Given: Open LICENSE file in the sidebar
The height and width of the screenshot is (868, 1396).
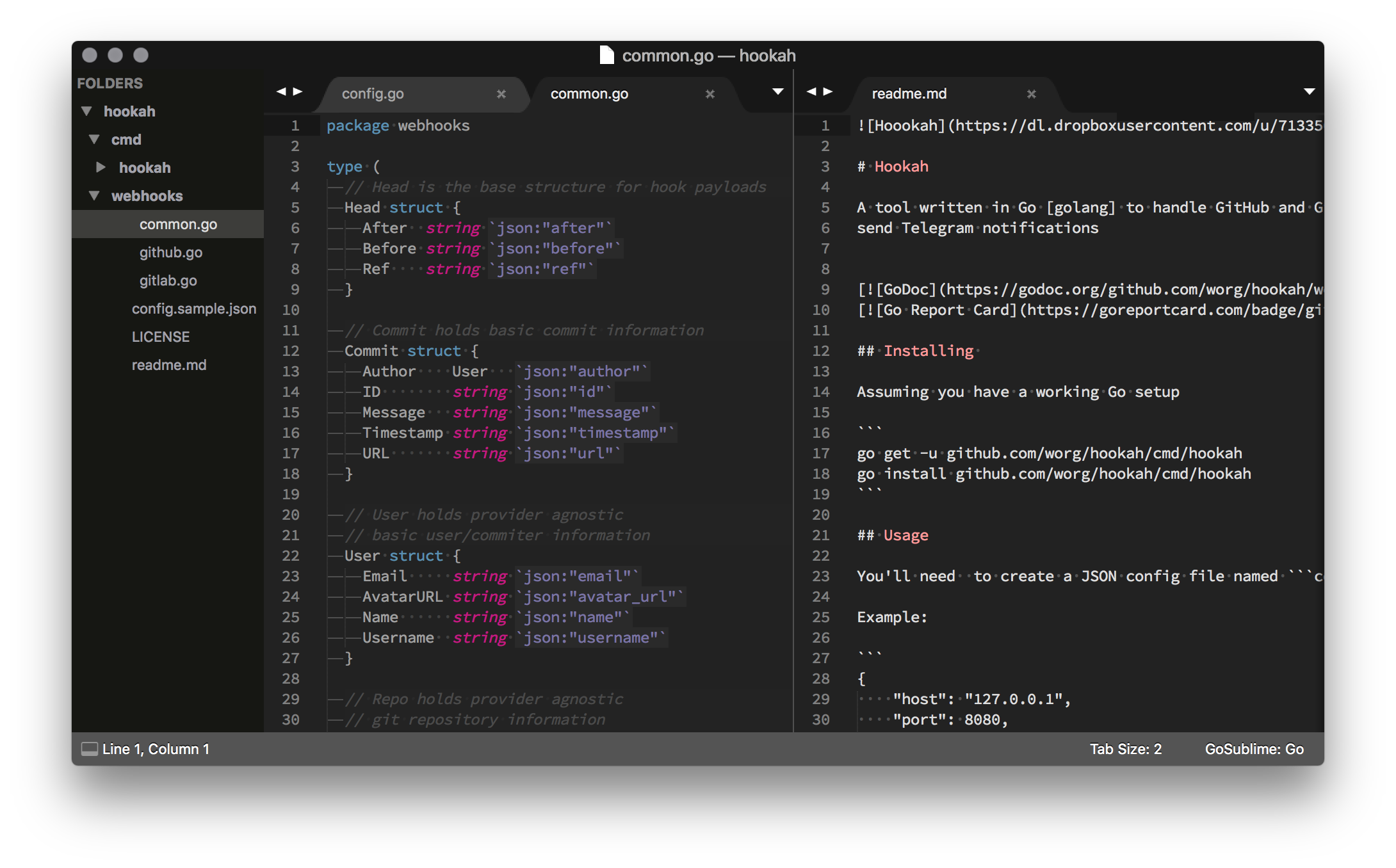Looking at the screenshot, I should coord(160,337).
